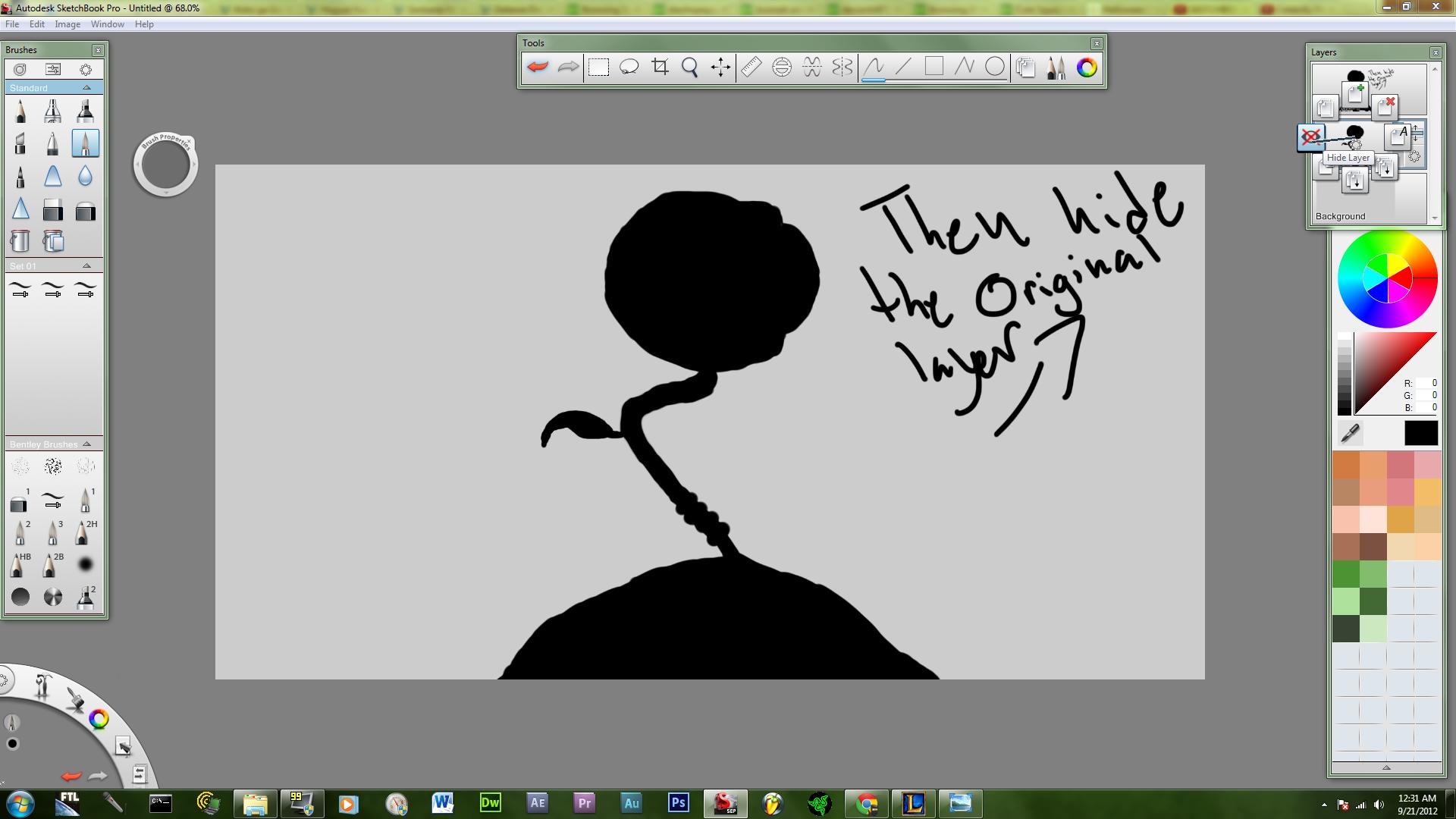Screen dimensions: 1456x819
Task: Select the Move/Transform layer tool
Action: 720,67
